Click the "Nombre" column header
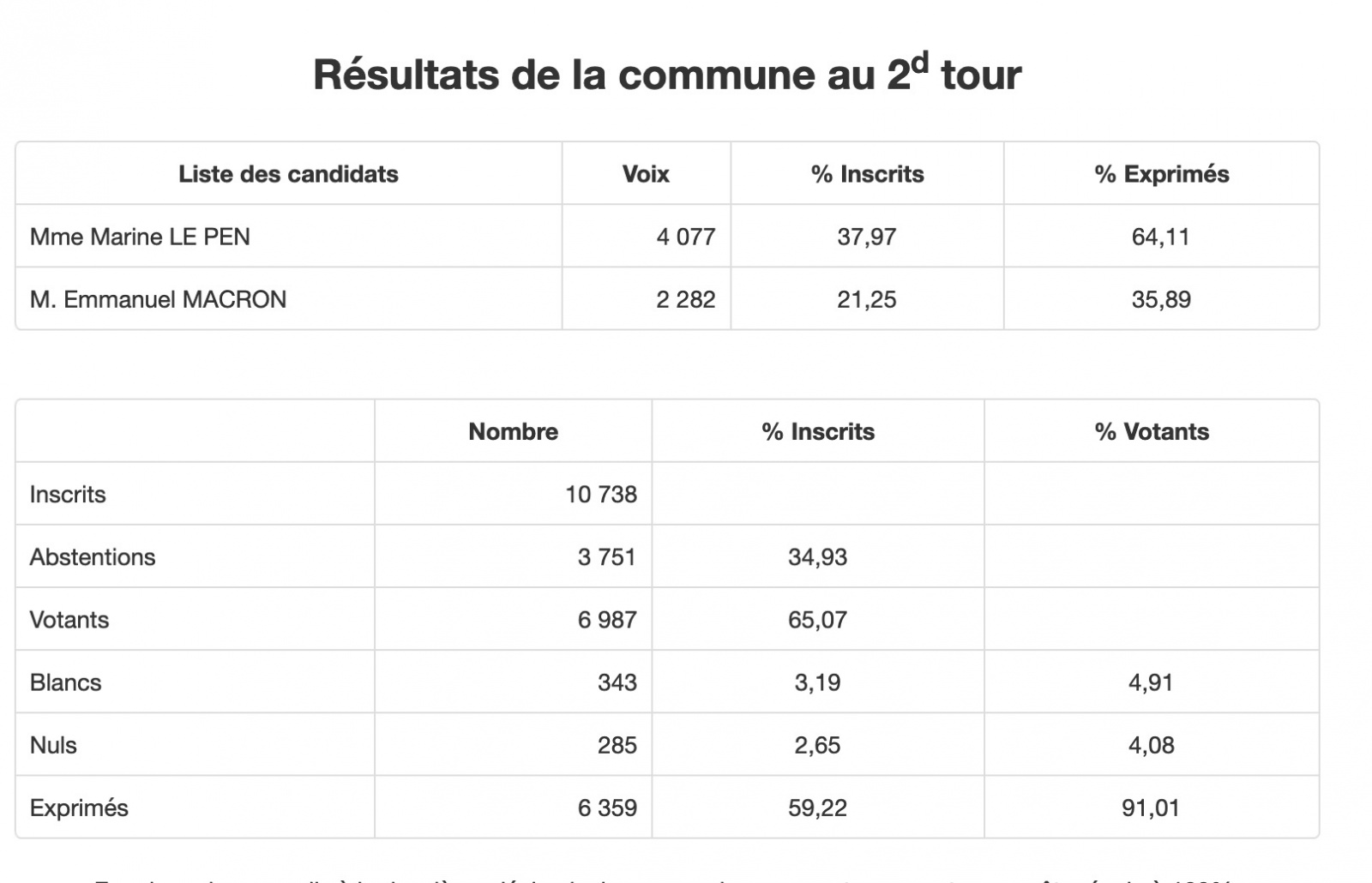 pos(513,431)
